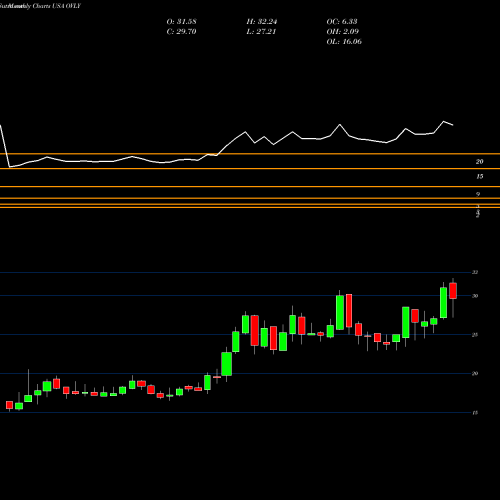Click the close value "C: 29.70"

pyautogui.click(x=181, y=32)
